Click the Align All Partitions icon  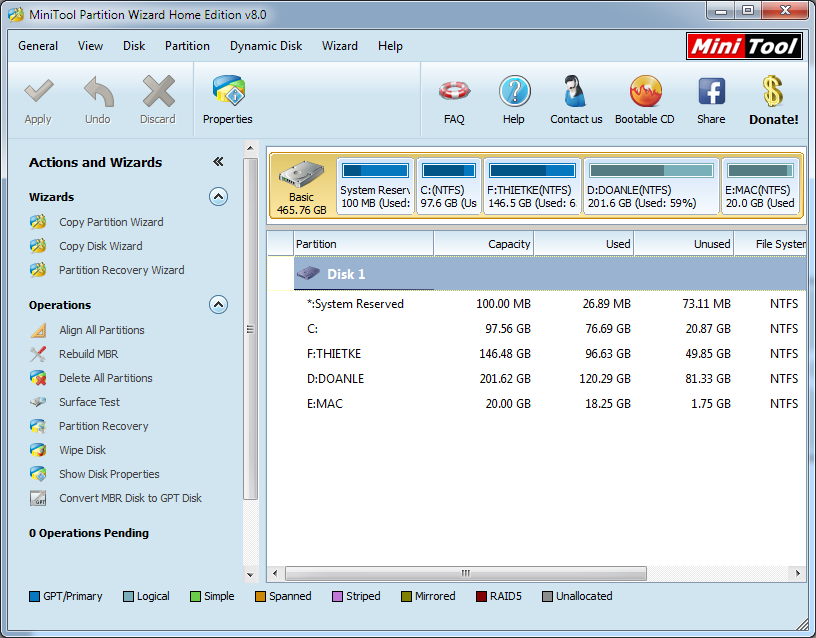click(38, 330)
